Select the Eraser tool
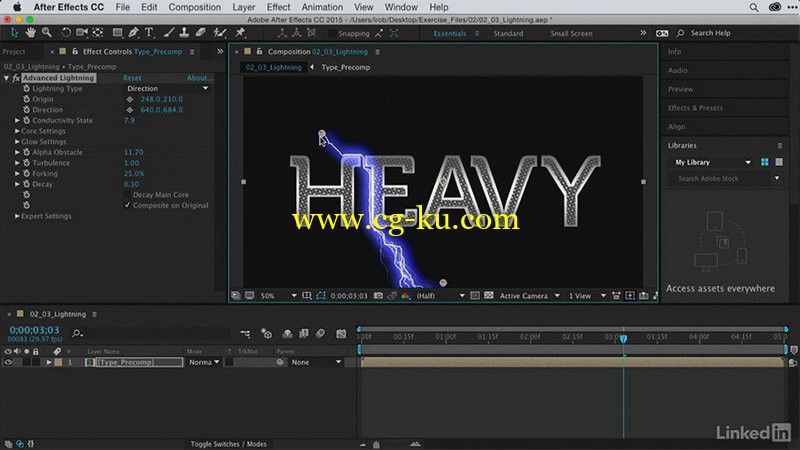Viewport: 800px width, 450px height. (201, 33)
